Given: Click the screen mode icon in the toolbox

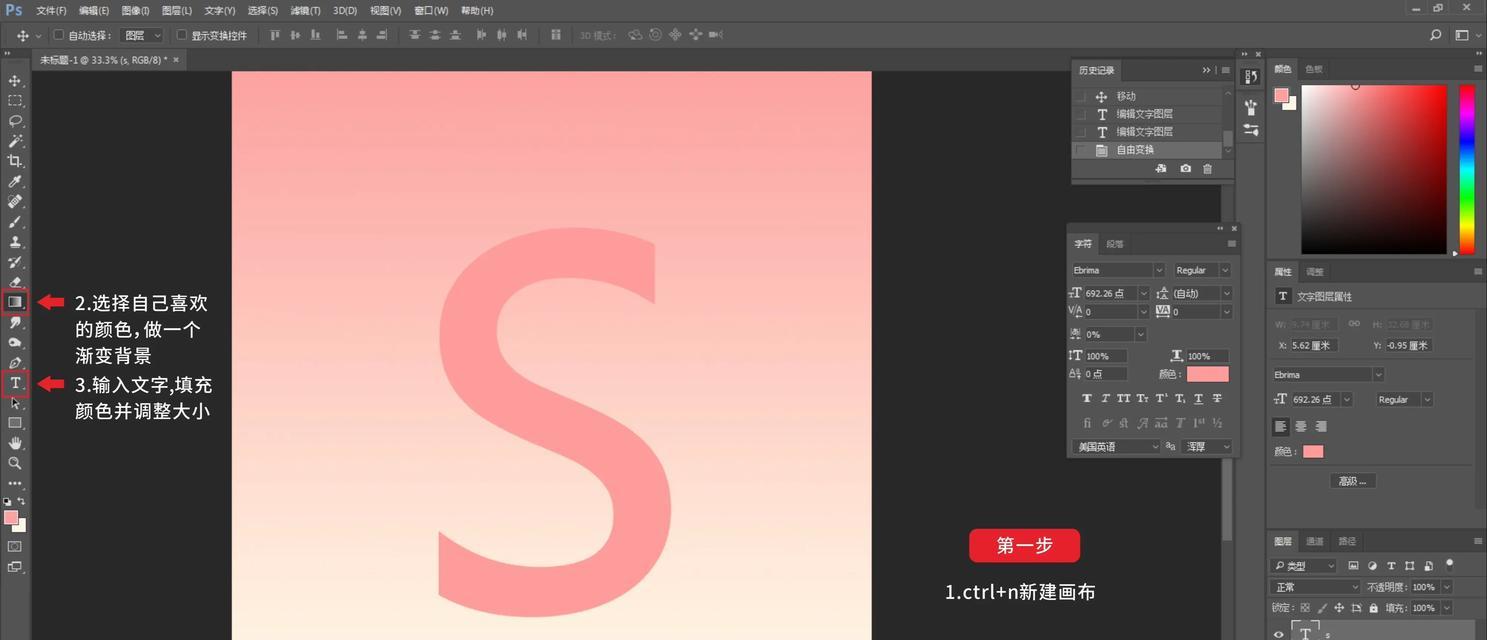Looking at the screenshot, I should (x=15, y=567).
